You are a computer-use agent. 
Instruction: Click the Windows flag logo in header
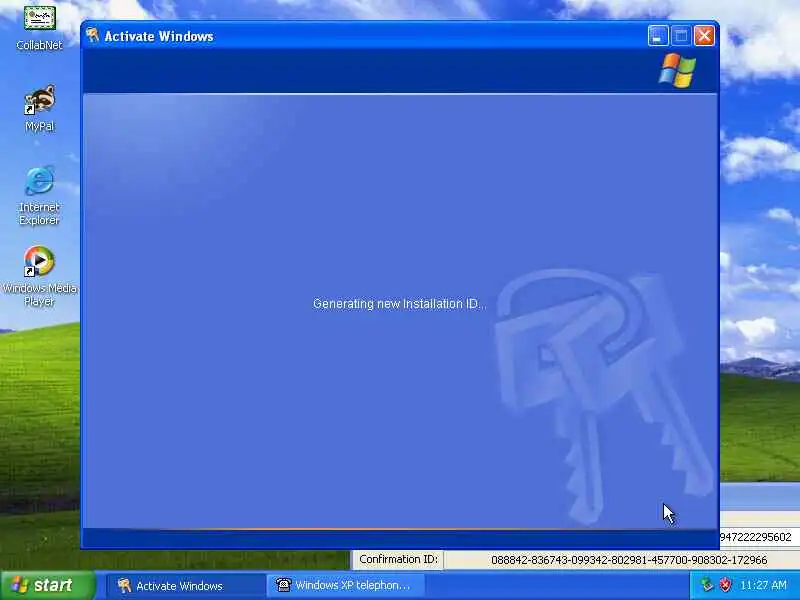tap(677, 70)
